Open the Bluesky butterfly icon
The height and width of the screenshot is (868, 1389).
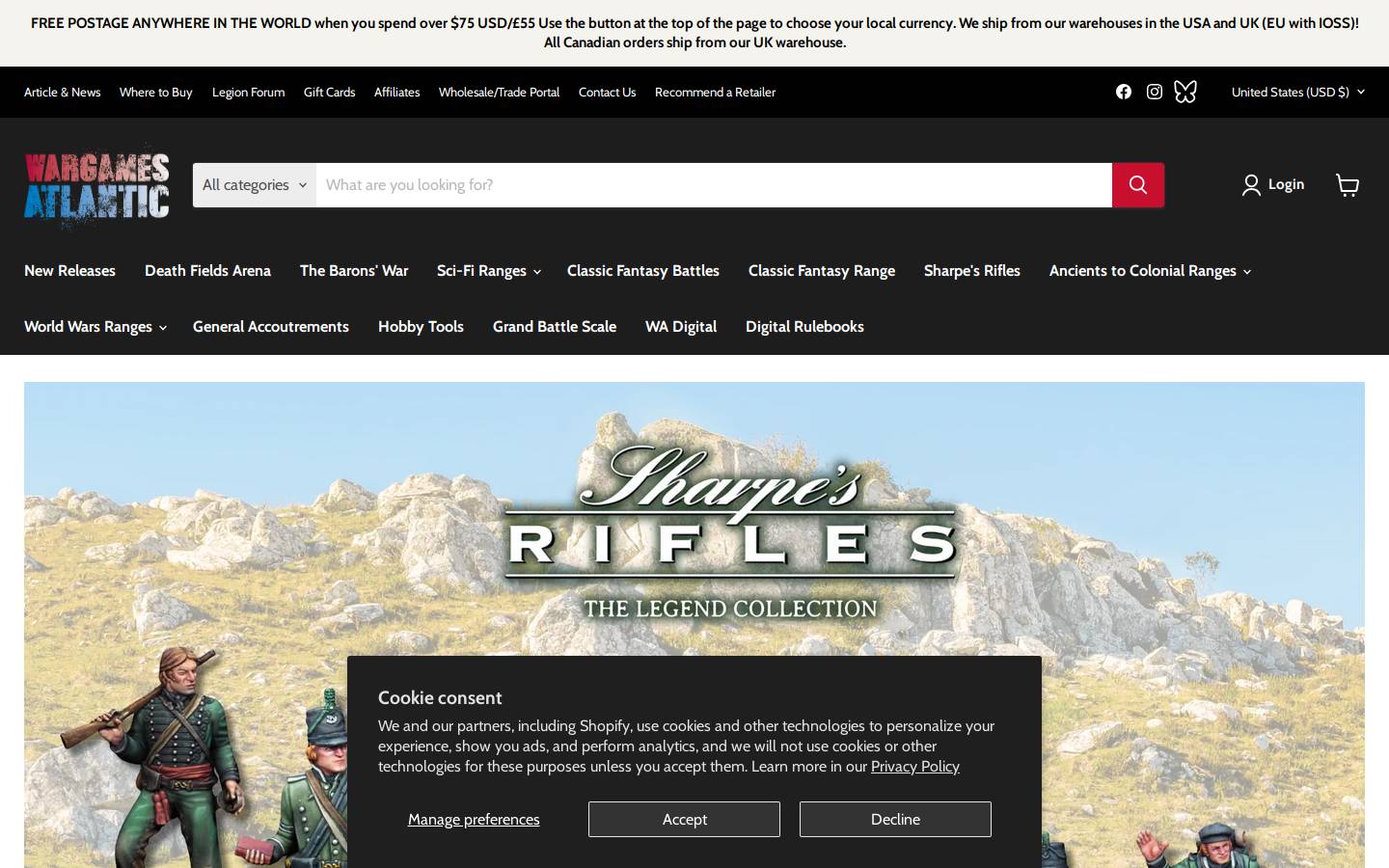1185,92
